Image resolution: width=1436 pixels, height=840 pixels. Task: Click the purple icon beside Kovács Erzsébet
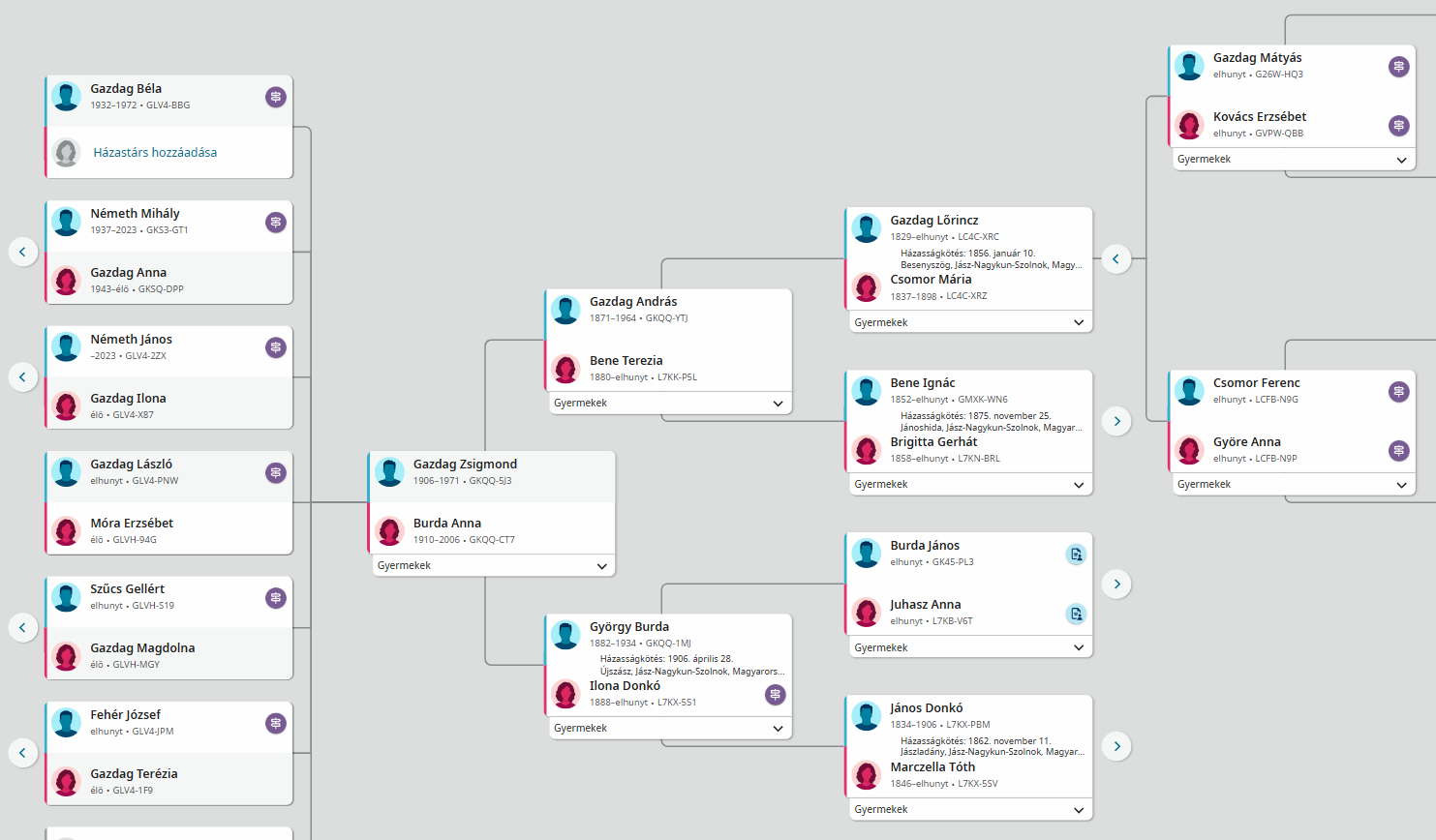click(1398, 126)
